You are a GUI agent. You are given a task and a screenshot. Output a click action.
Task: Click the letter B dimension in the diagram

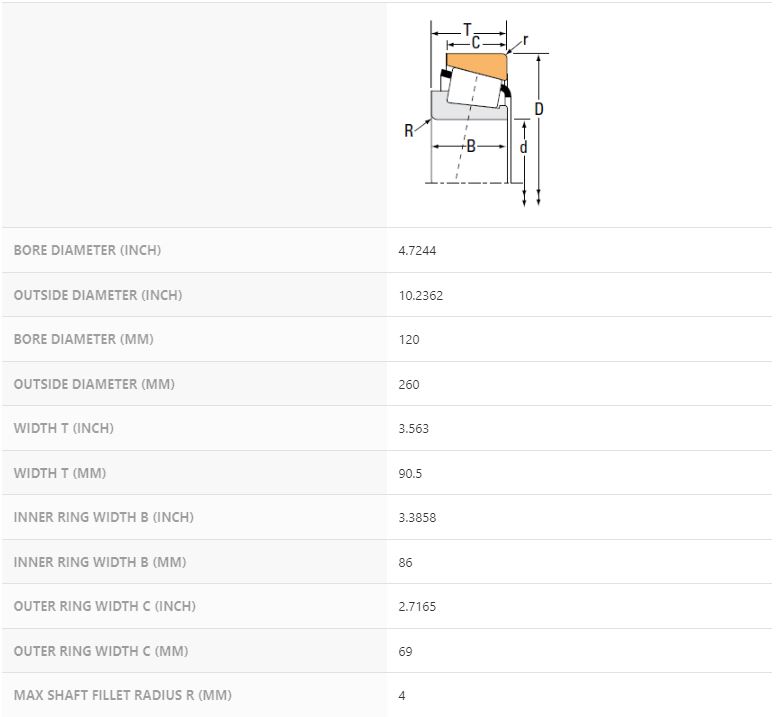pyautogui.click(x=471, y=146)
